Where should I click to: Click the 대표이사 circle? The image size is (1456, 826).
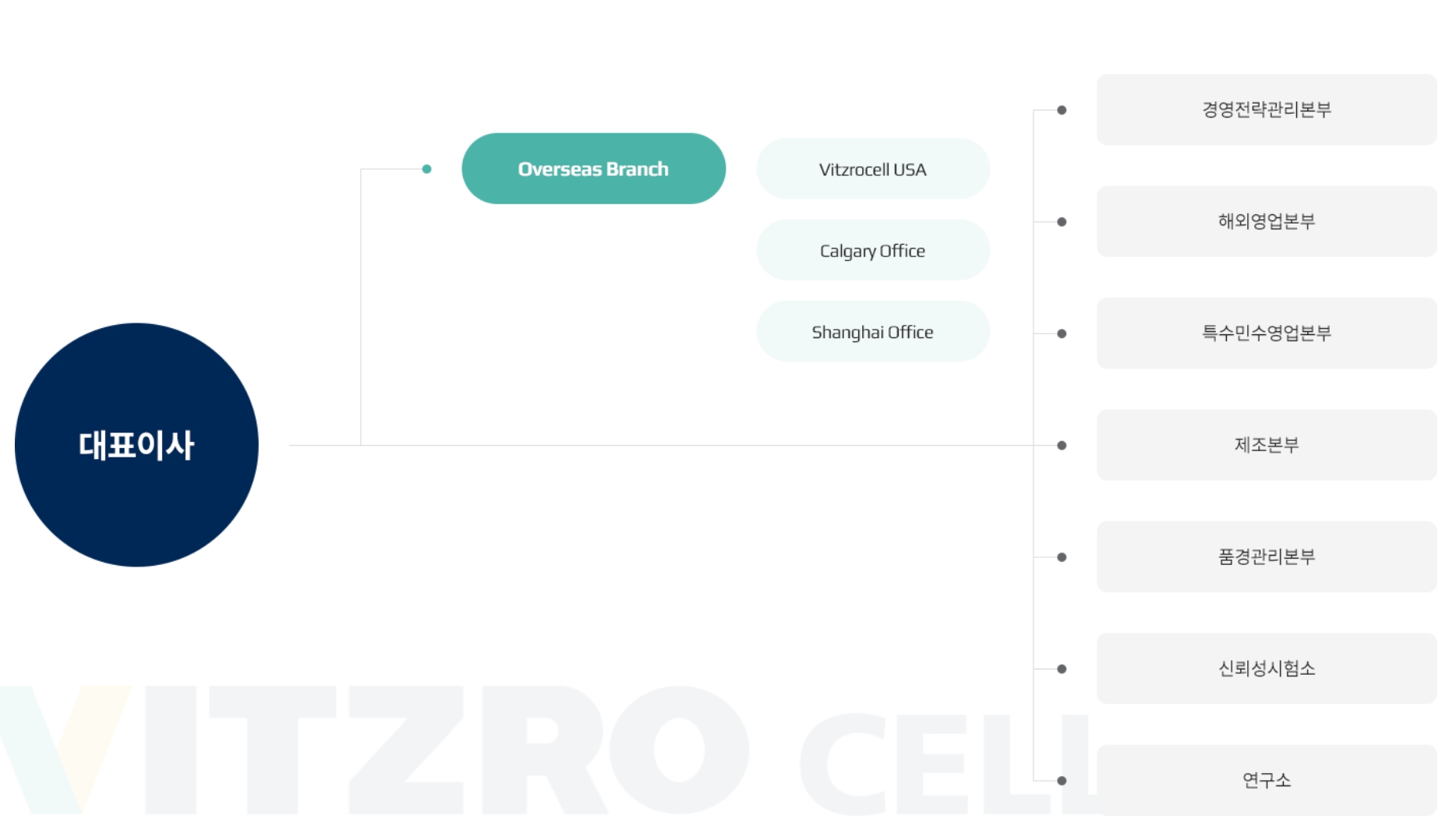click(136, 445)
